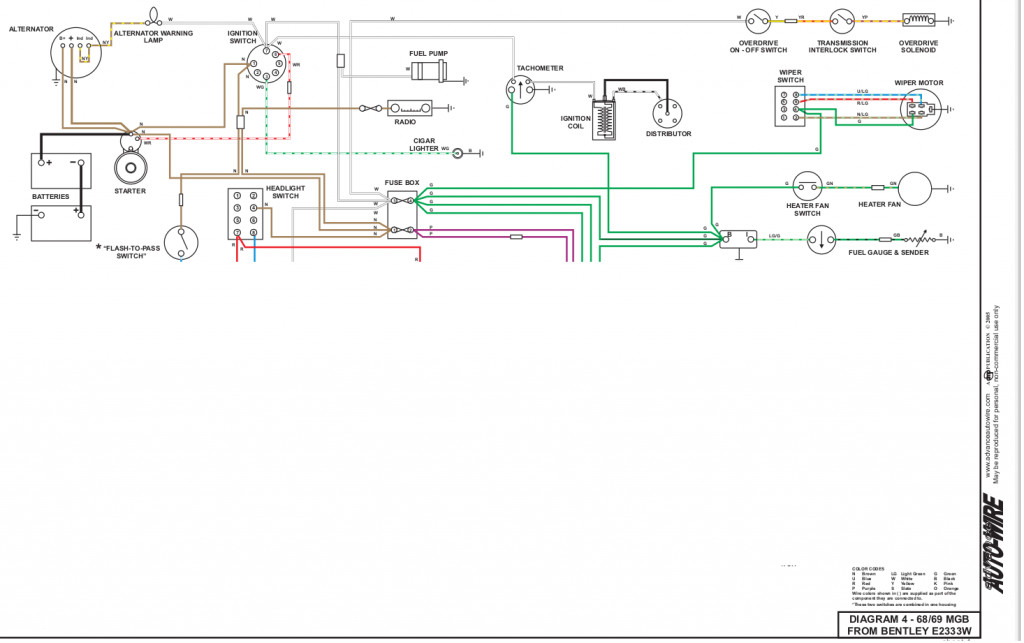
Task: Select the fuse box symbol
Action: tap(402, 215)
